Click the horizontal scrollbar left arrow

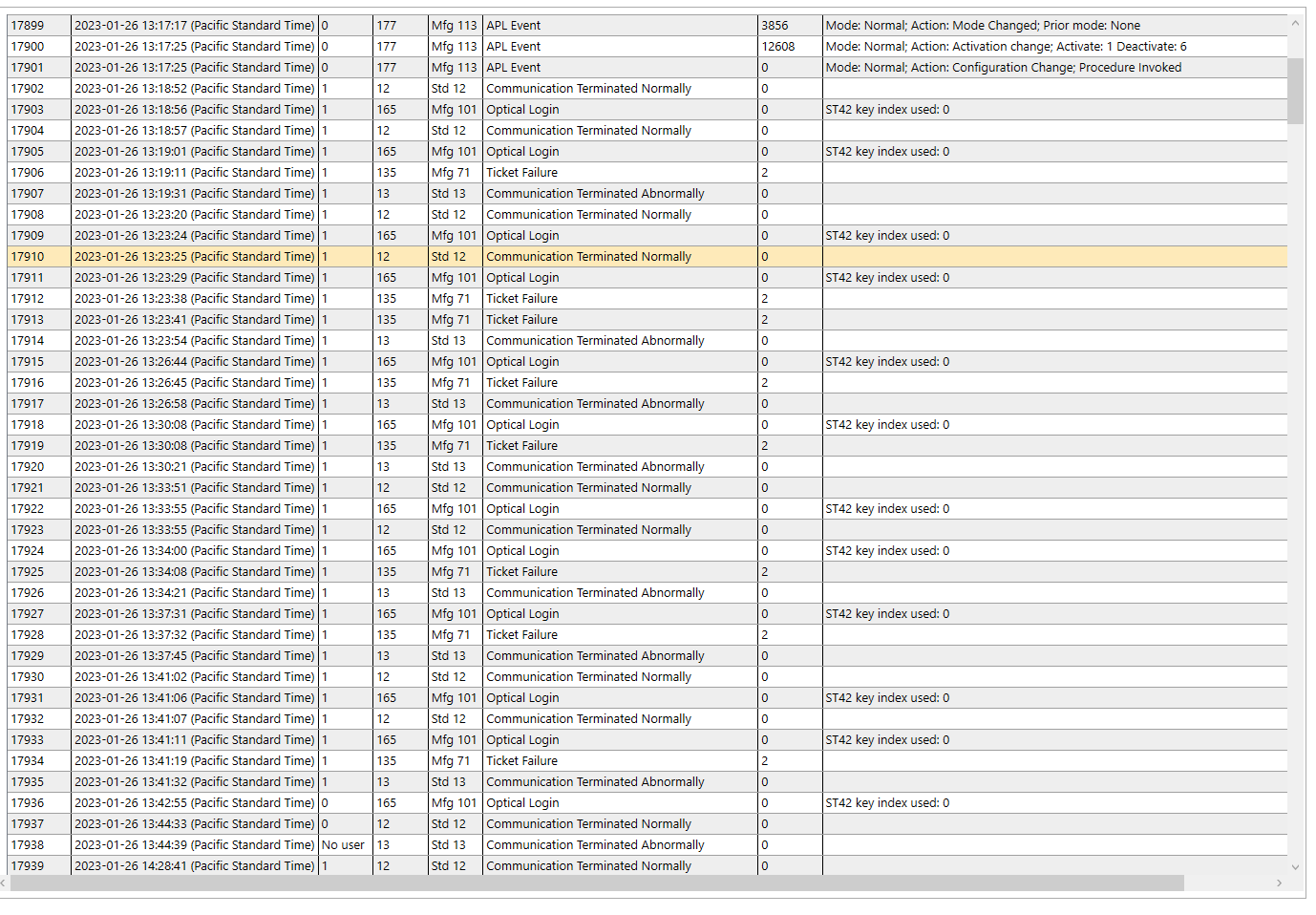click(x=4, y=883)
